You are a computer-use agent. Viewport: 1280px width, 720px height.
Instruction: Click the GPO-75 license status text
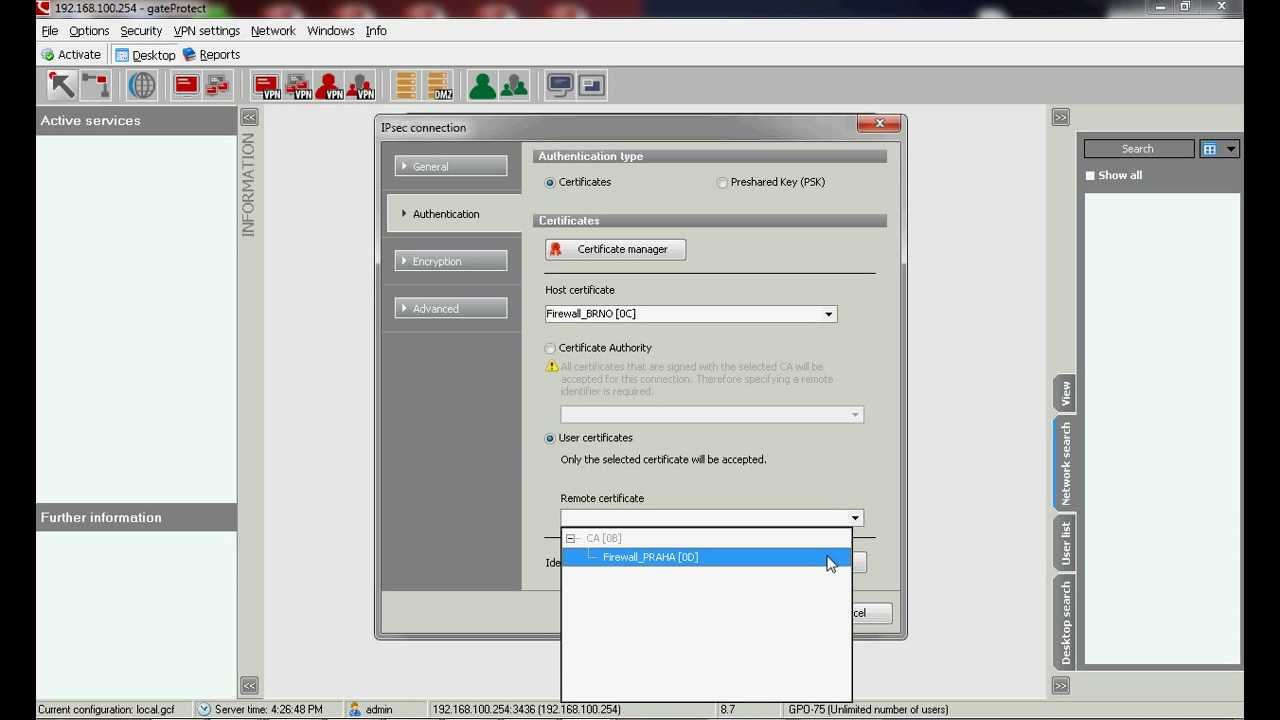pyautogui.click(x=868, y=709)
